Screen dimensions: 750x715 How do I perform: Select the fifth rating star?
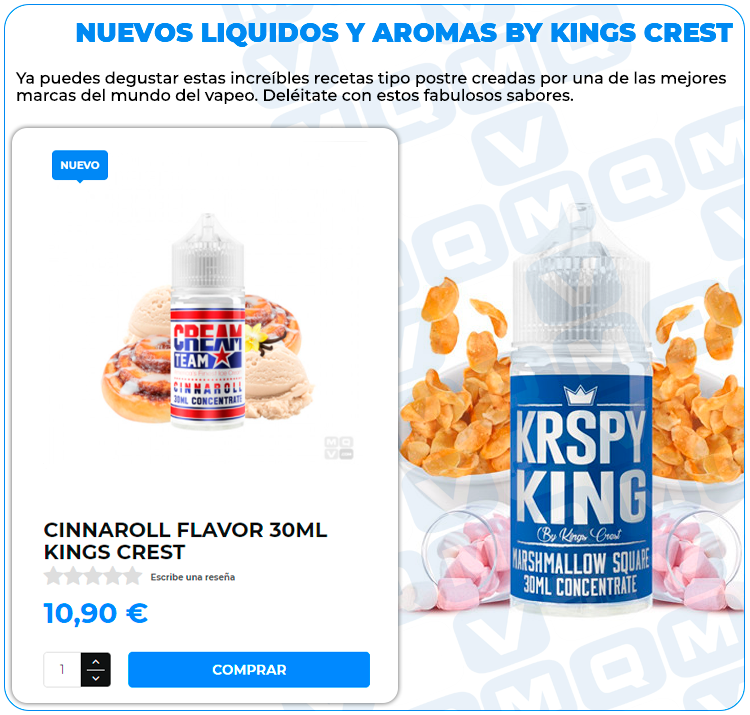click(132, 576)
